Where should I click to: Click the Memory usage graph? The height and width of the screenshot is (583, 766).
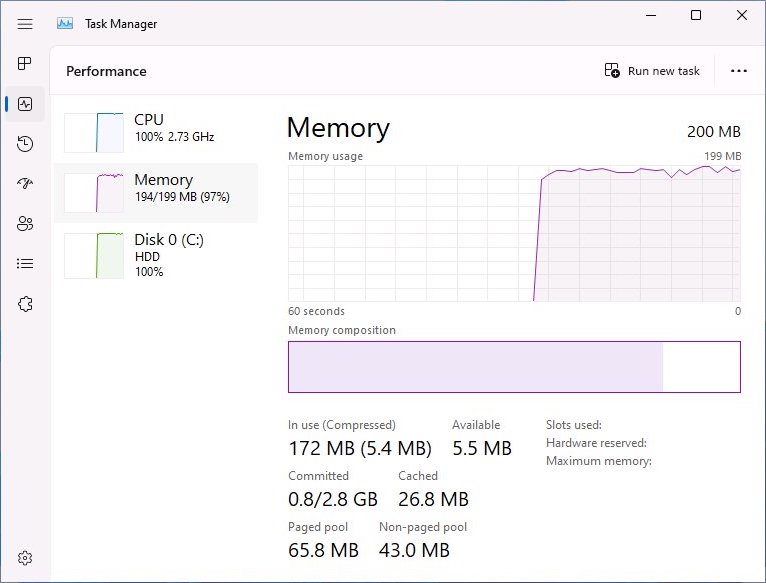(x=514, y=233)
